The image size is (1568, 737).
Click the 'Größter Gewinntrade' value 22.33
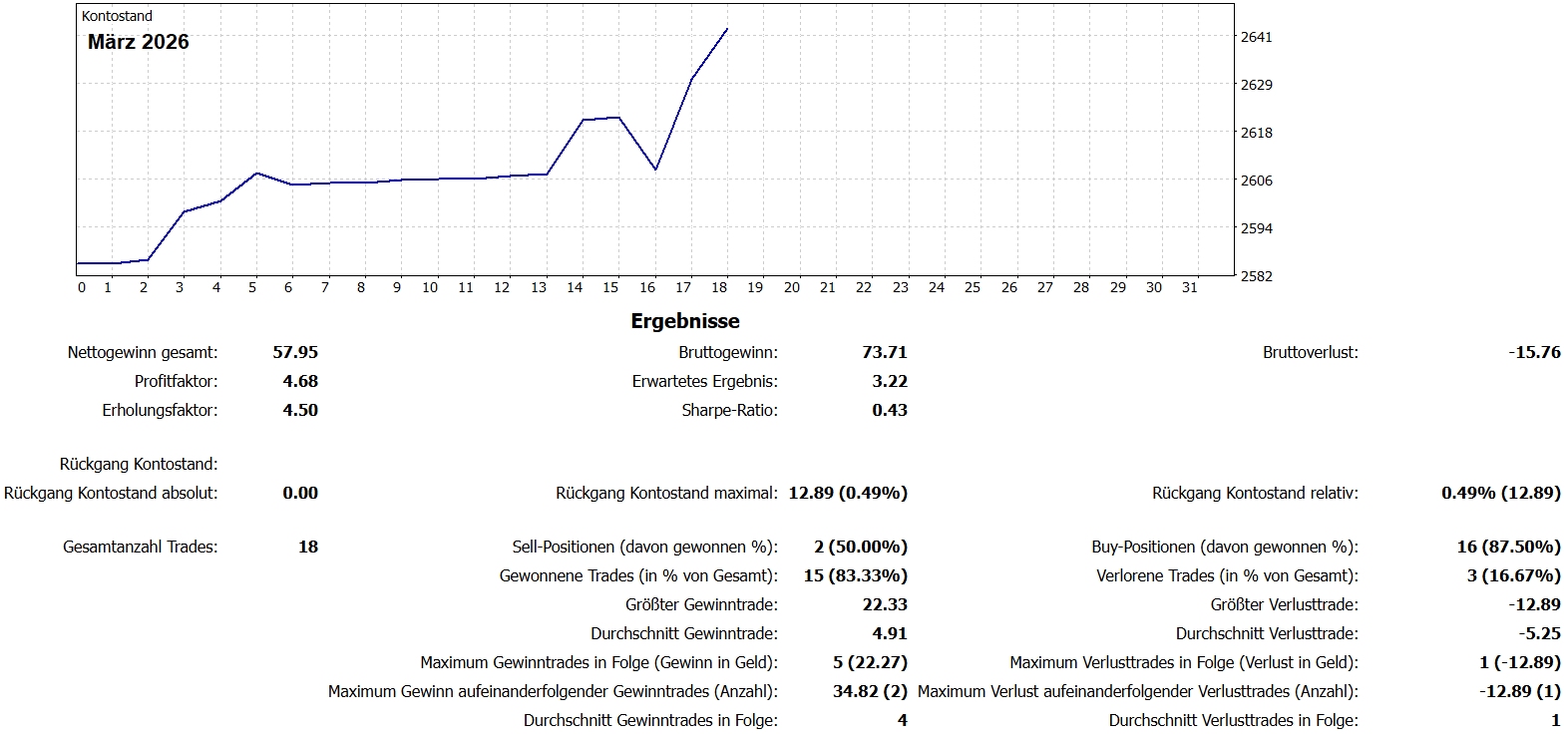pos(885,604)
